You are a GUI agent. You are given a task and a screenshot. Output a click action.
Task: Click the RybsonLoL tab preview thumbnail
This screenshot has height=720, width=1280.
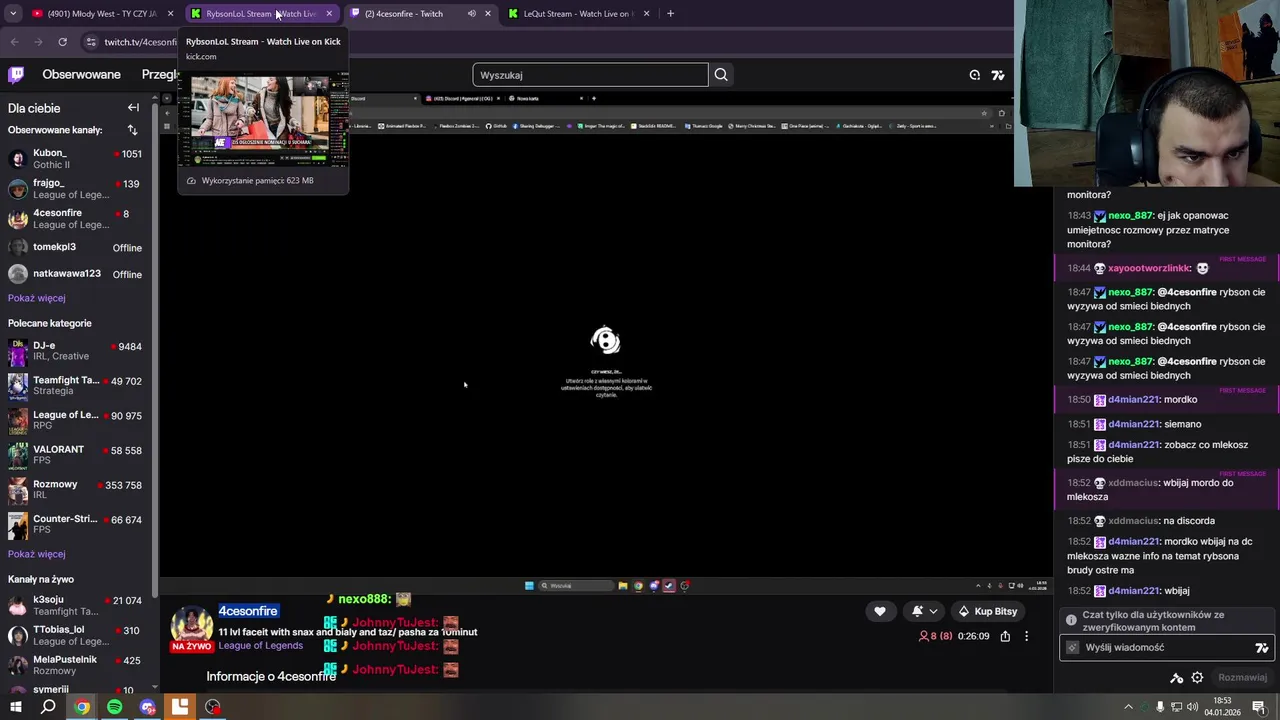tap(263, 121)
